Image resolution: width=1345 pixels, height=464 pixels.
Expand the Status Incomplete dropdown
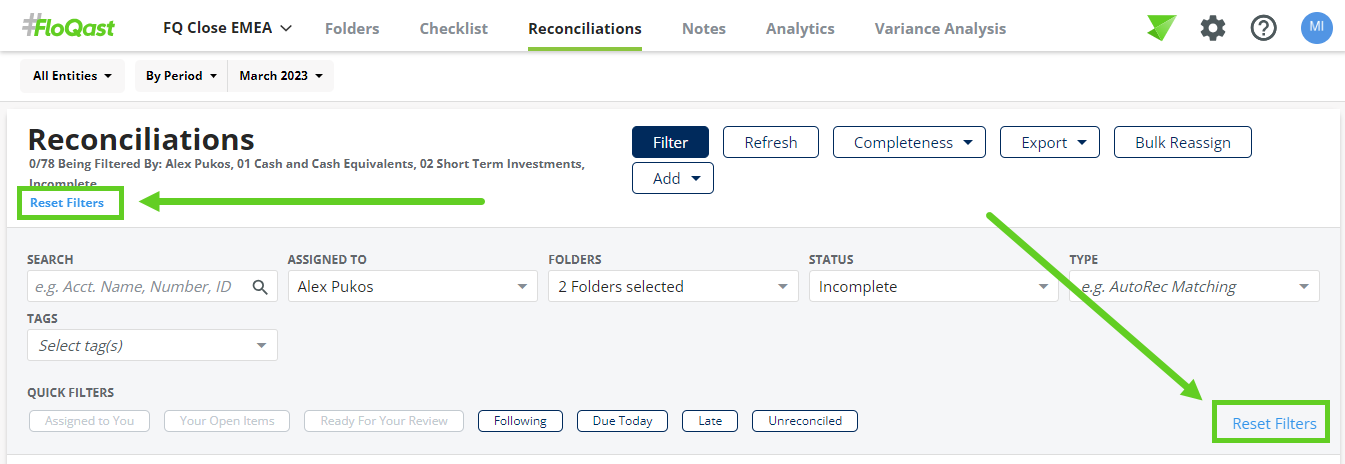(x=933, y=287)
